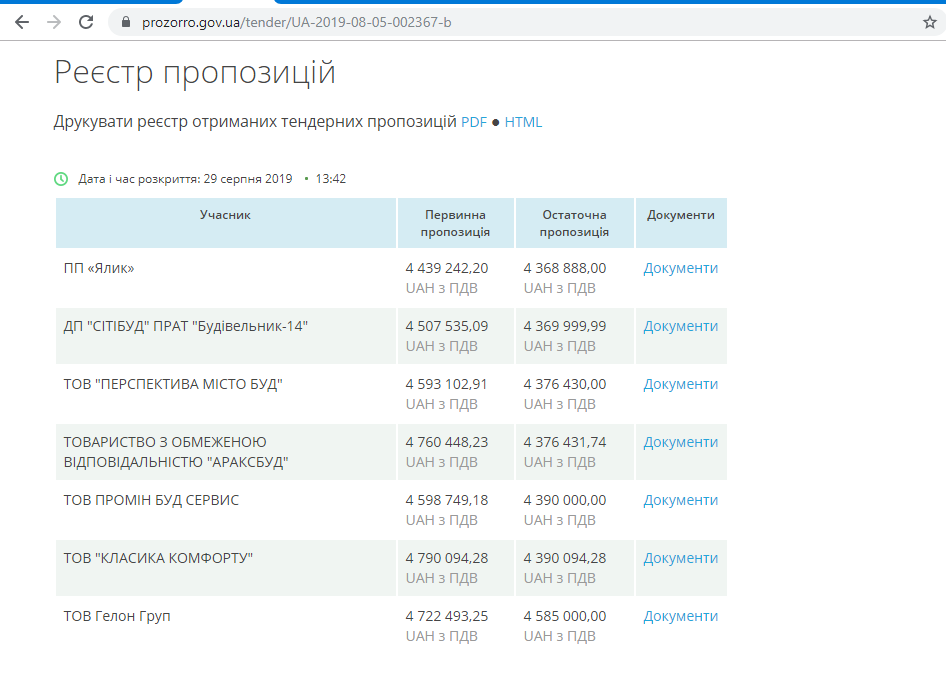Click participant ТОВ "КЛАСИКА КОМФОРТУ"

click(x=158, y=558)
